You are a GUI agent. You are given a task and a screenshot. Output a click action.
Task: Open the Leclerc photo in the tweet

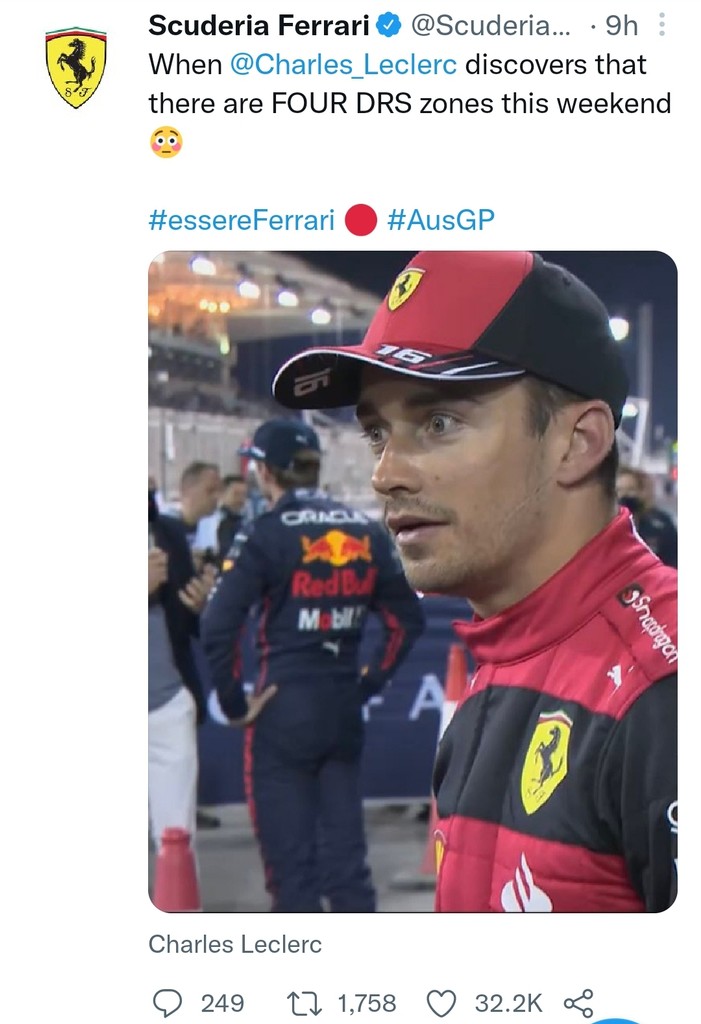(x=412, y=580)
